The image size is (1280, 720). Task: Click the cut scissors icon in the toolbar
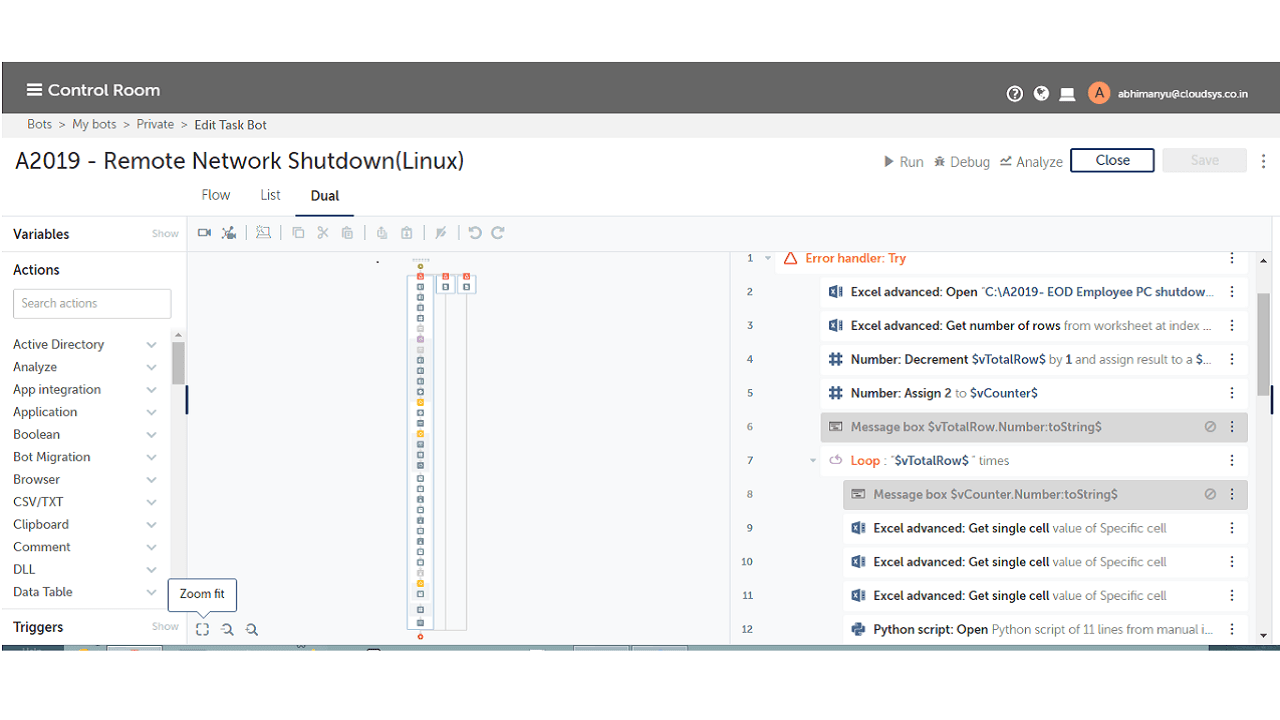click(x=322, y=233)
